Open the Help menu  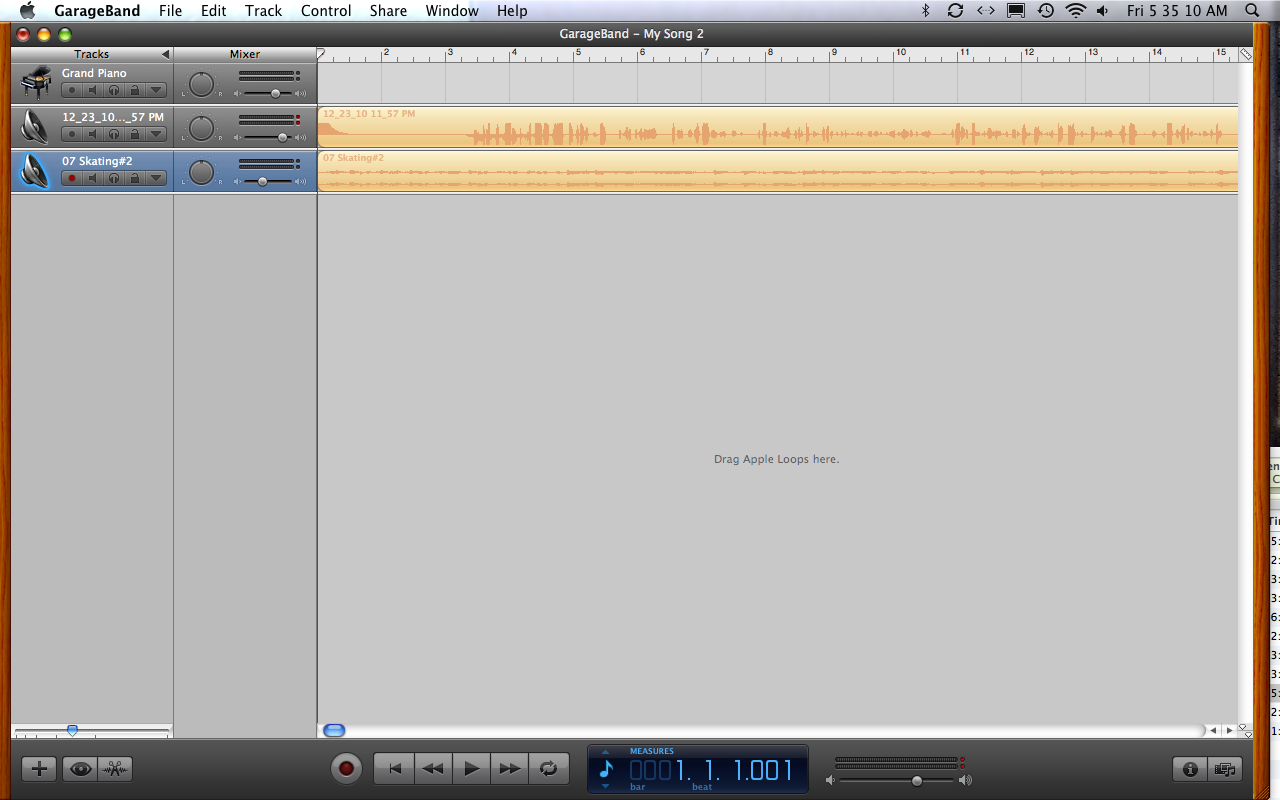512,11
